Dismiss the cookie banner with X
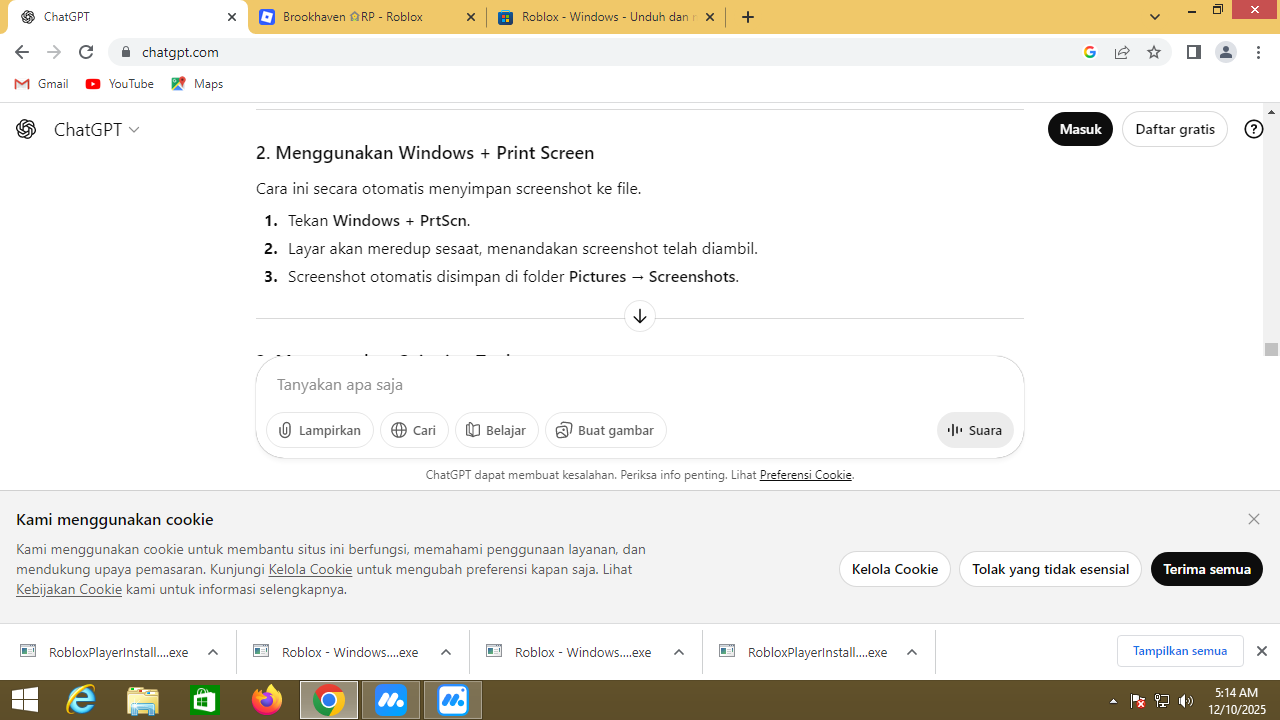Viewport: 1280px width, 720px height. [x=1254, y=519]
